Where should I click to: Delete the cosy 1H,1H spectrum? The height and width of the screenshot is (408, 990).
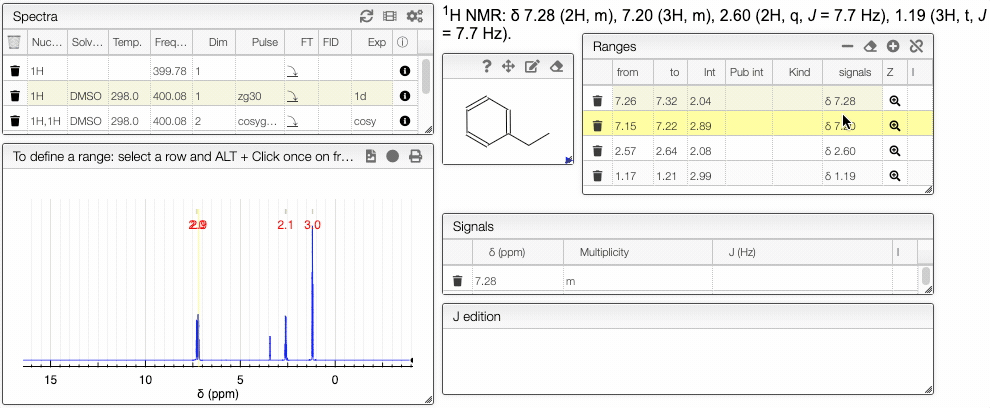[x=15, y=121]
